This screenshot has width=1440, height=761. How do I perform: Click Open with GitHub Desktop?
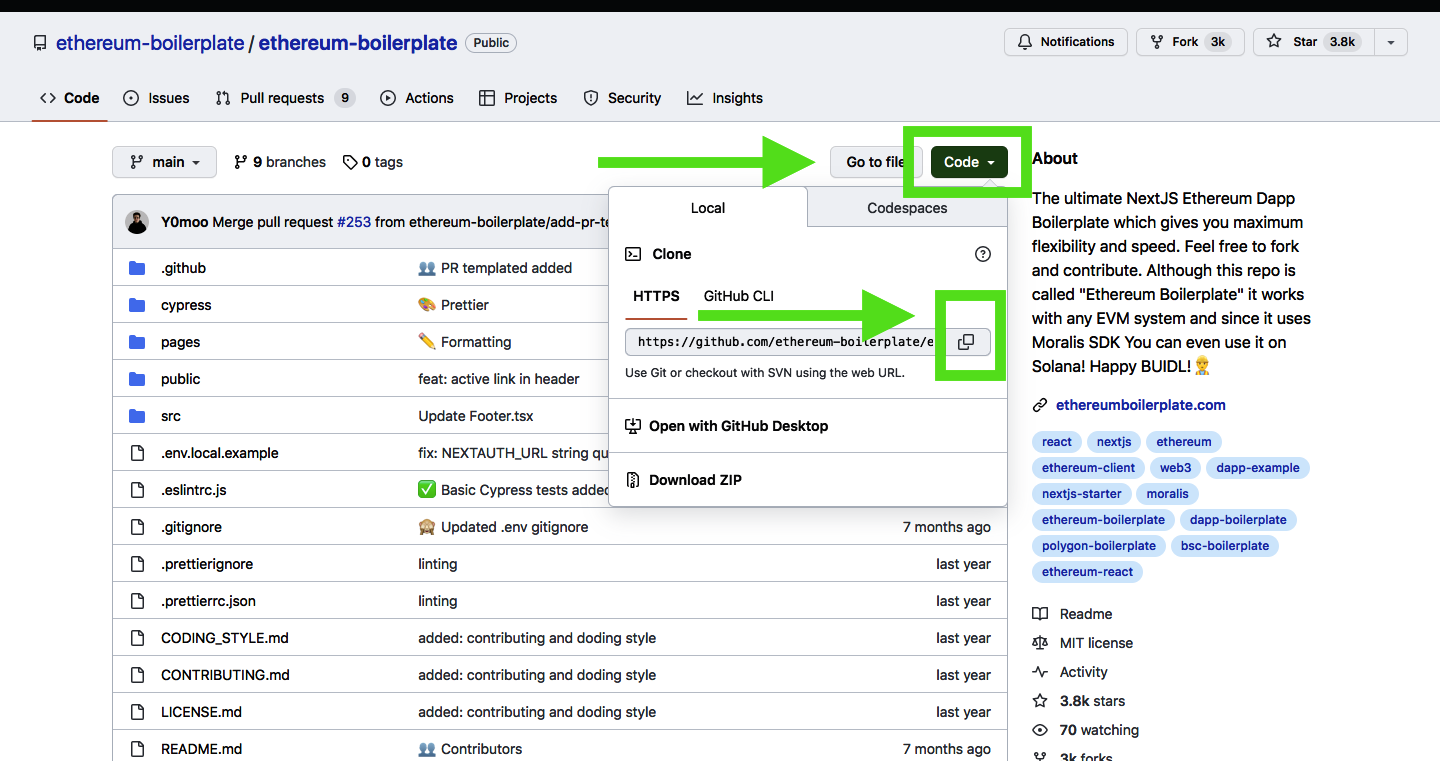click(x=738, y=426)
